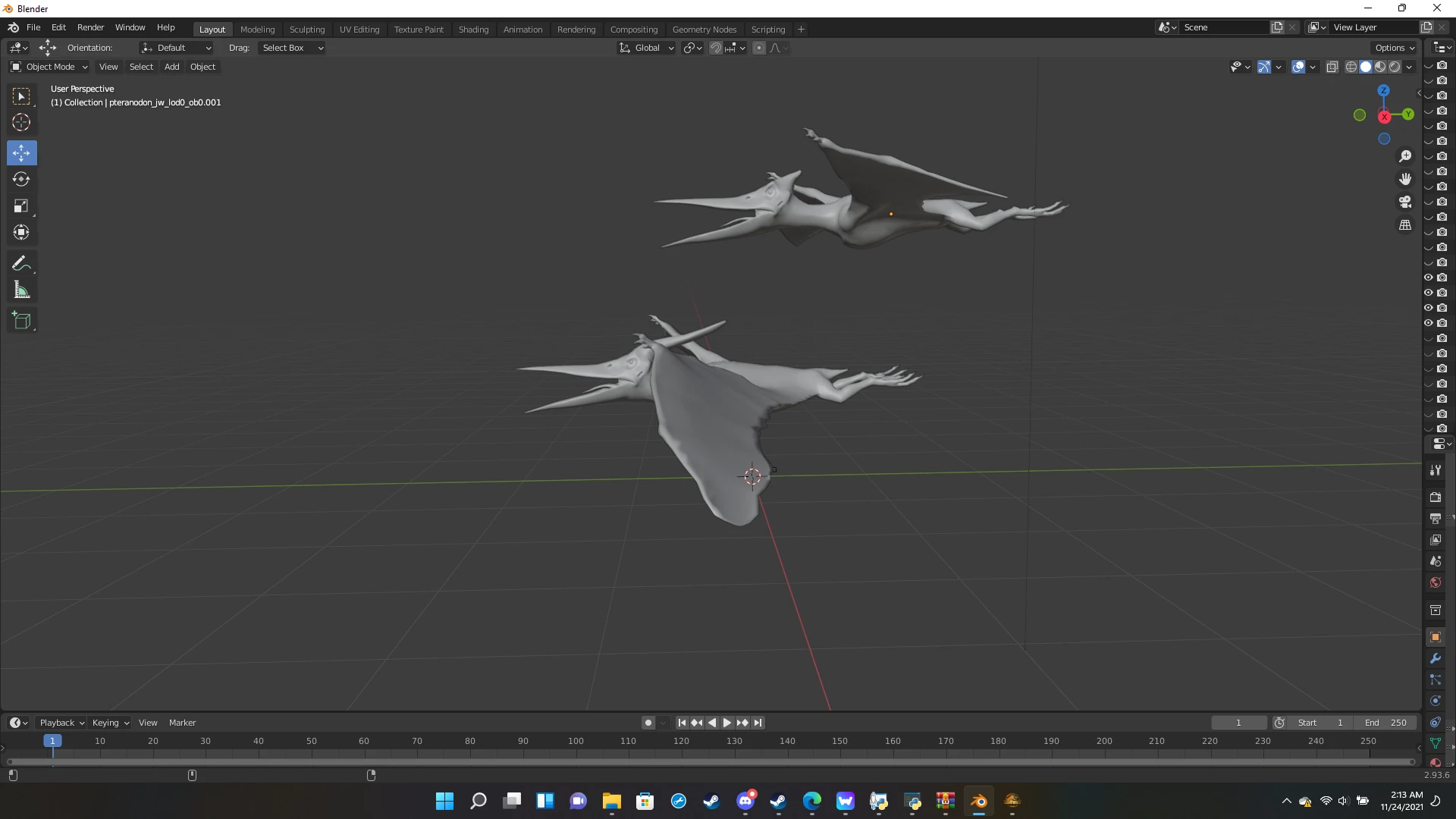The height and width of the screenshot is (819, 1456).
Task: Toggle snapping magnet in header
Action: click(x=715, y=48)
